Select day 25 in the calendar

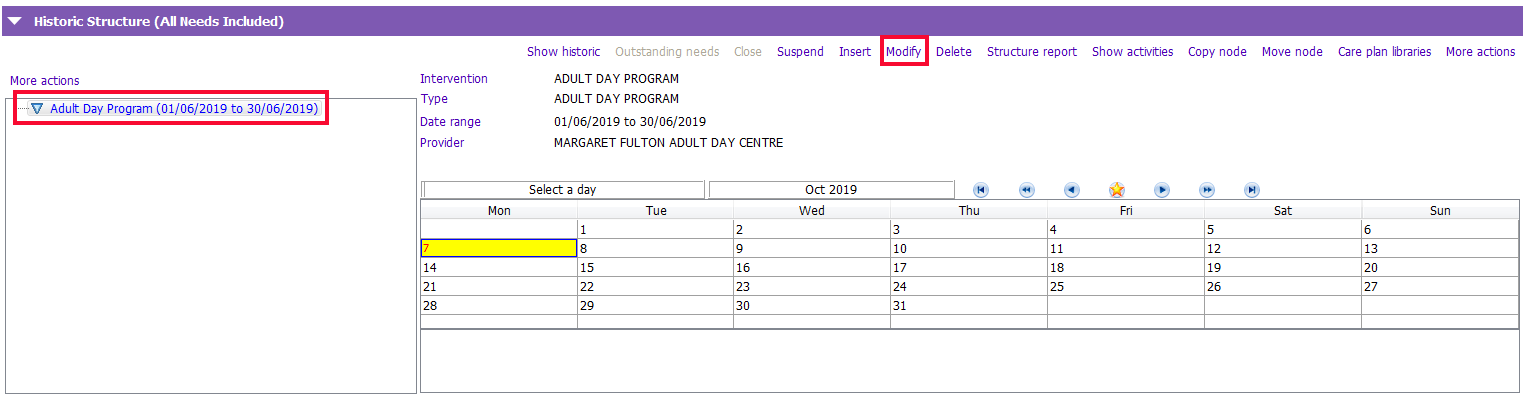pyautogui.click(x=1126, y=287)
